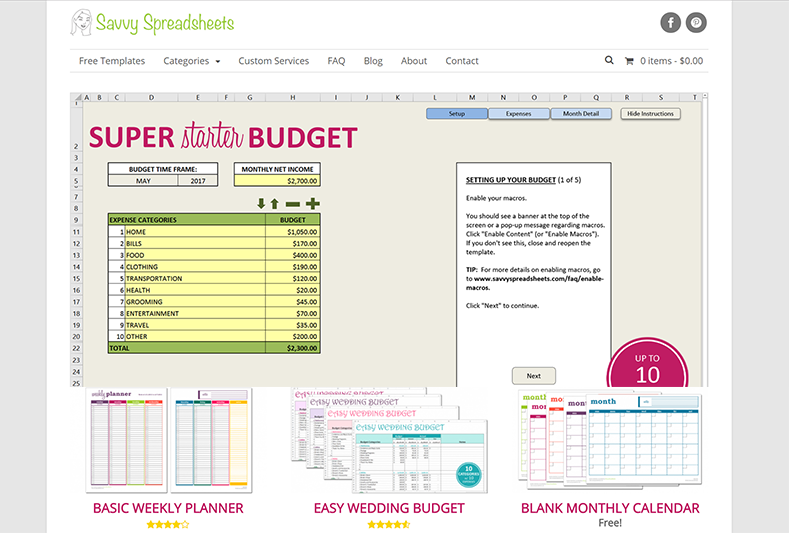Expand the Categories dropdown menu

point(191,61)
